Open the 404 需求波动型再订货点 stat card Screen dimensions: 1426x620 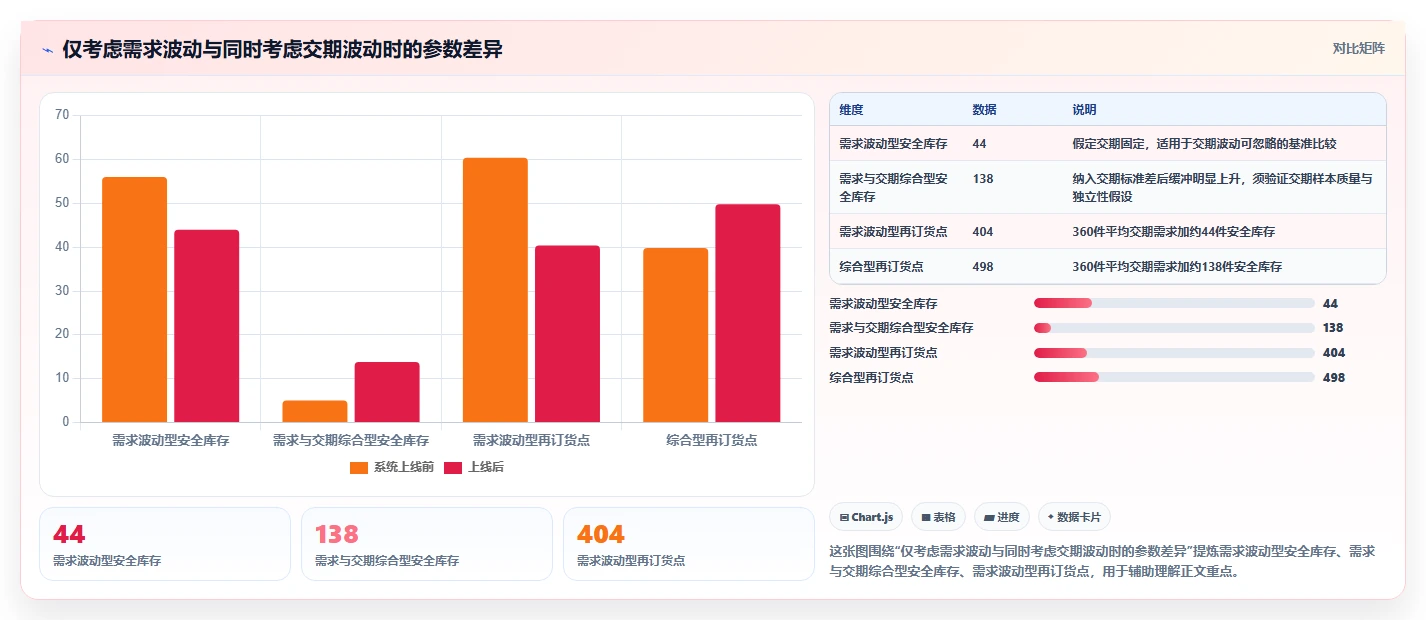pyautogui.click(x=689, y=544)
